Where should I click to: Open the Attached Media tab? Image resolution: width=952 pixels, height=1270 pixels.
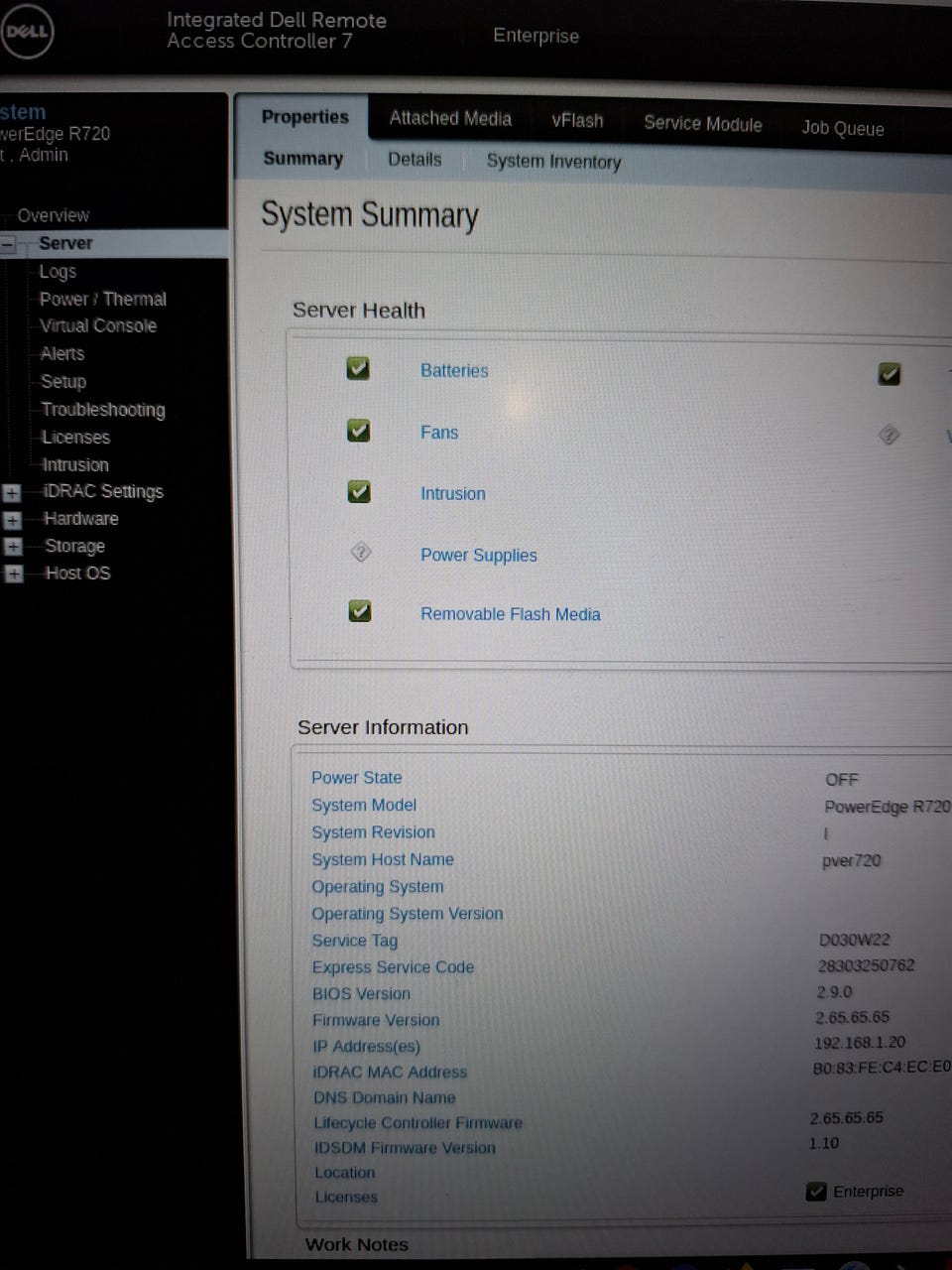(x=450, y=119)
